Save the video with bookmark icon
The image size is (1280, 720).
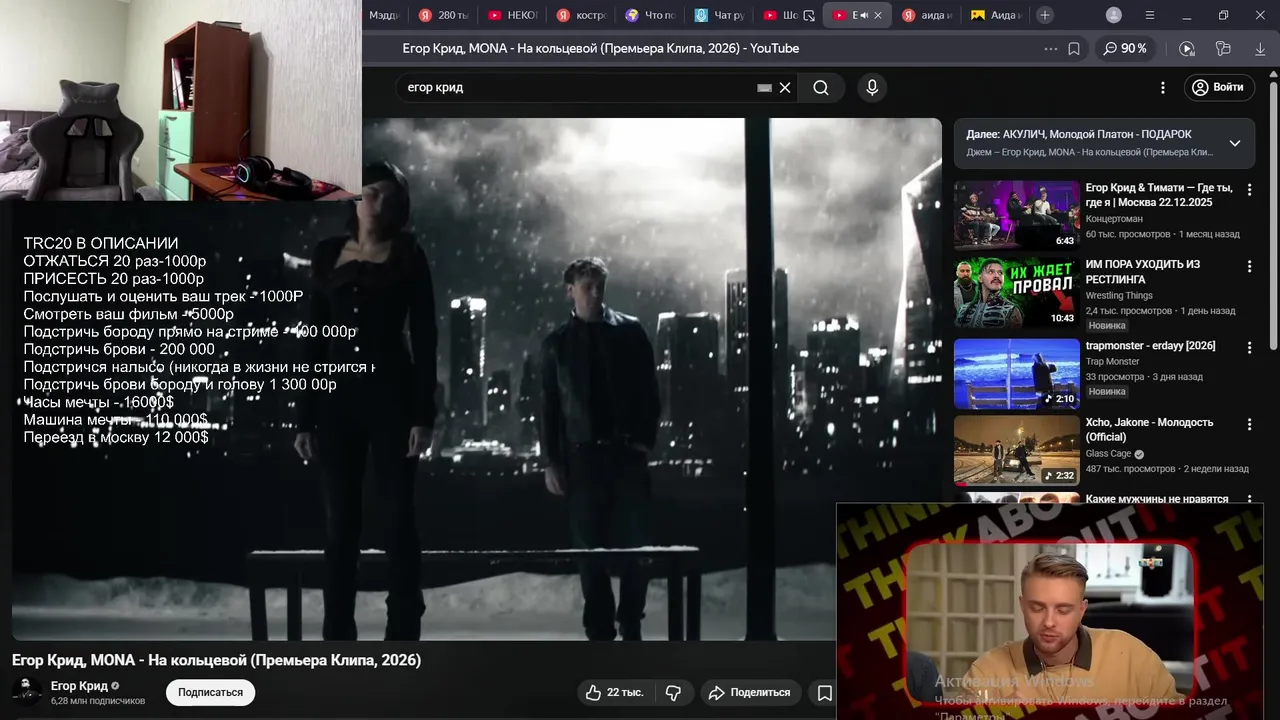(824, 692)
